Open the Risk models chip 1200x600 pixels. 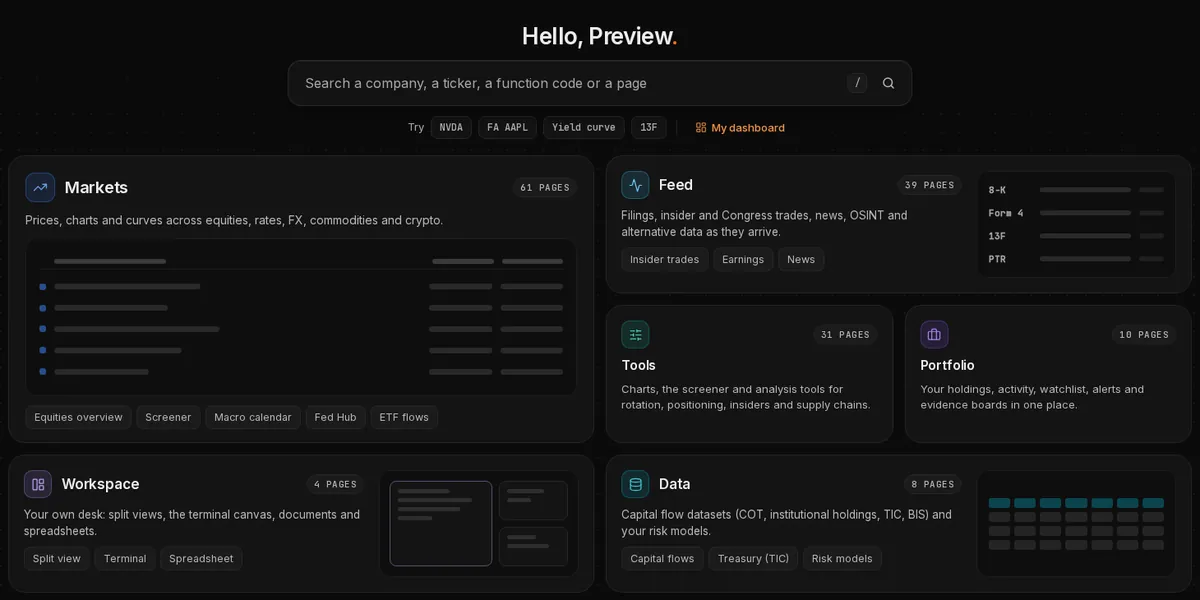pos(842,558)
